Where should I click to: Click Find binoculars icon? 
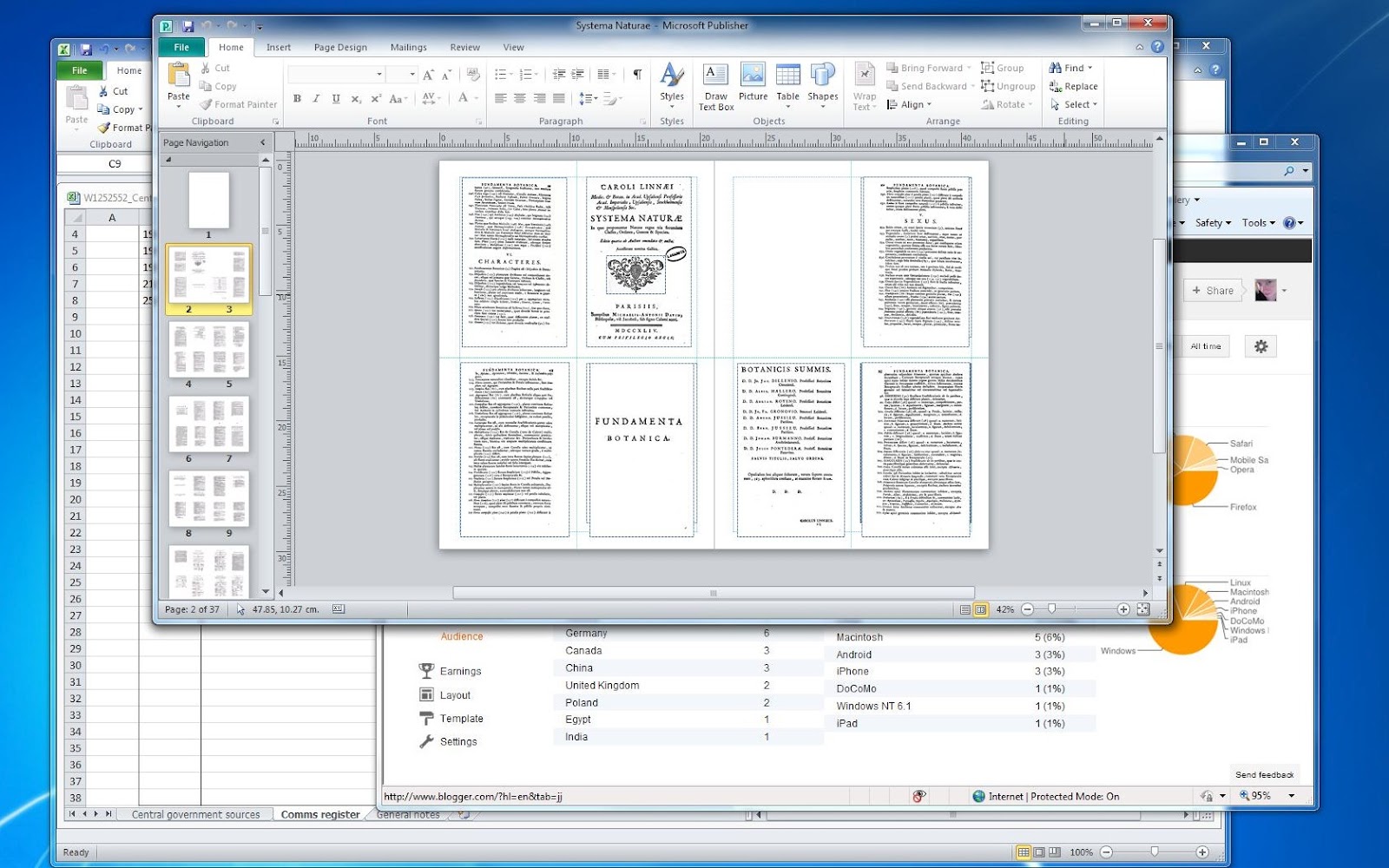pos(1055,68)
